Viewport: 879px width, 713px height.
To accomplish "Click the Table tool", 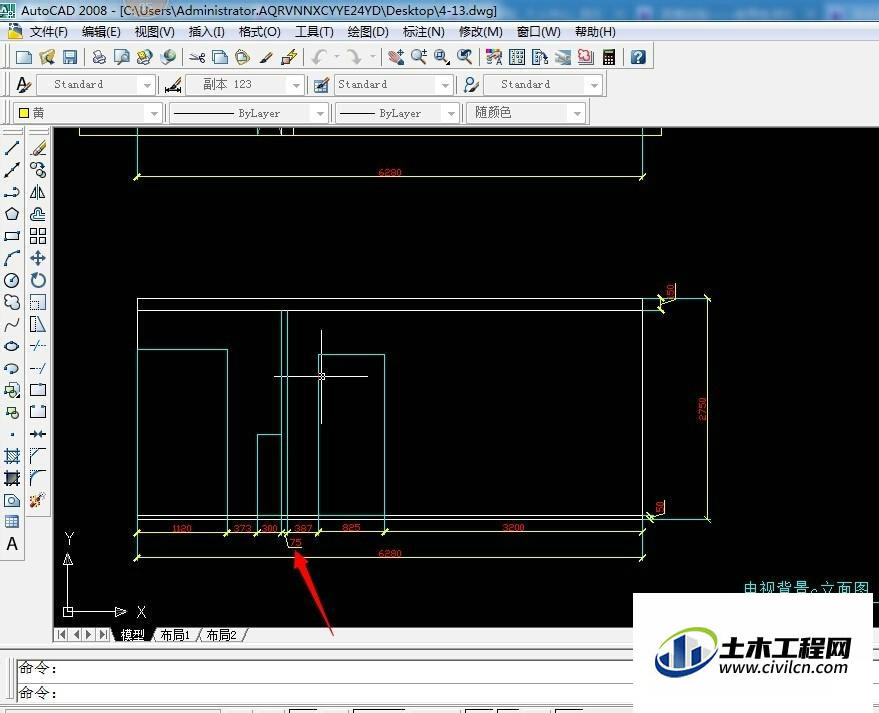I will coord(12,522).
